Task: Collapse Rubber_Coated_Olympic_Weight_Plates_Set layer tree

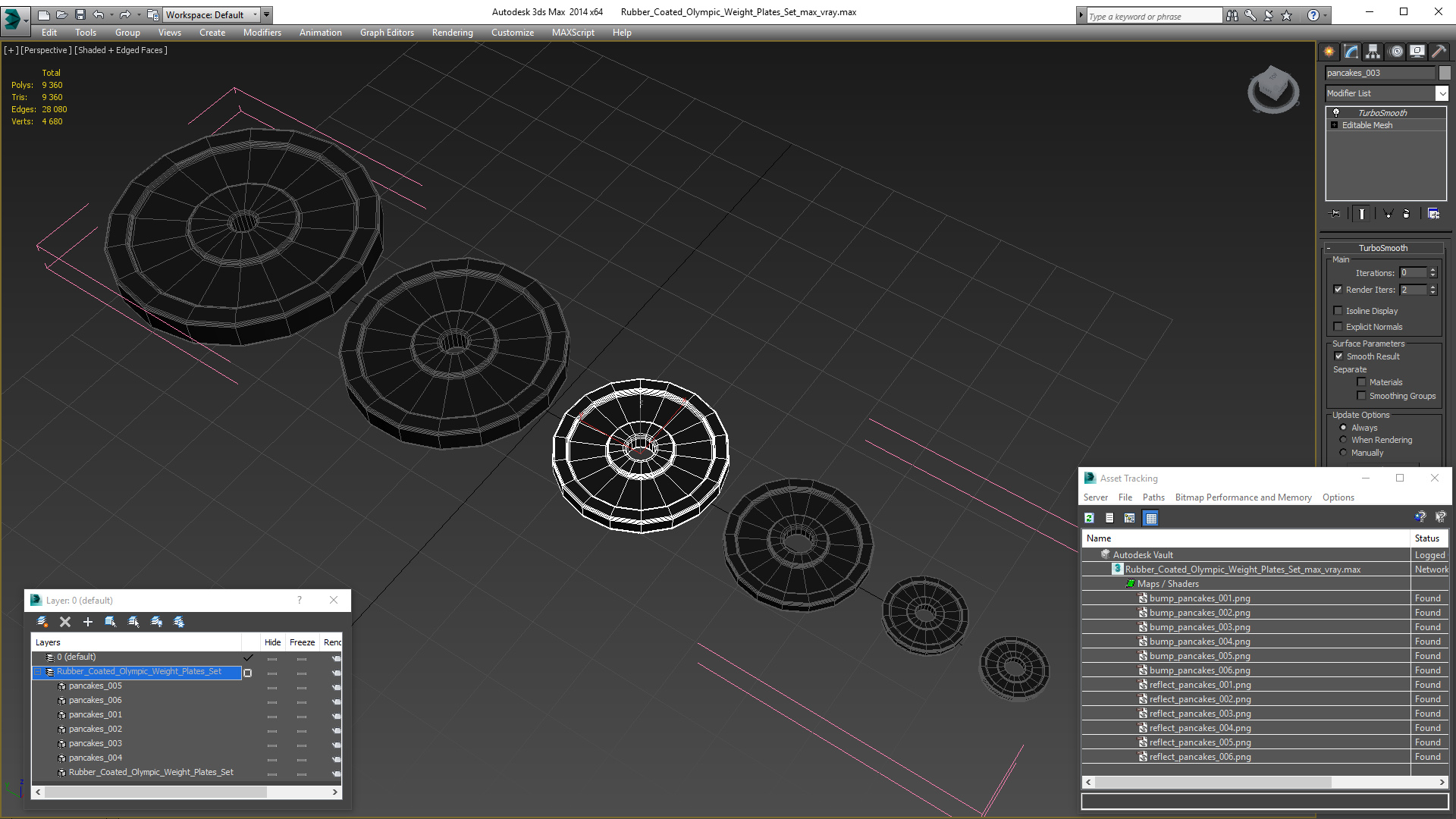Action: 38,672
